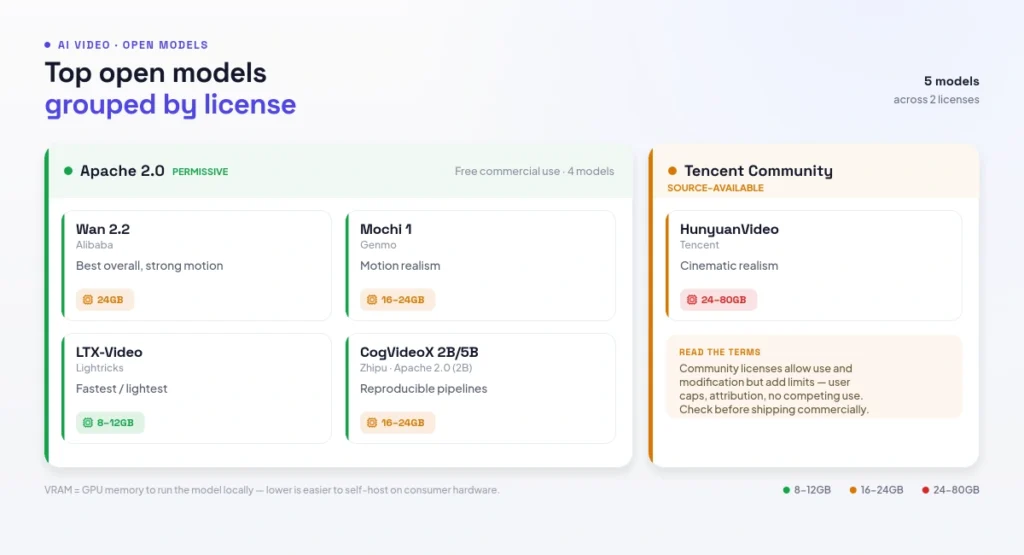Image resolution: width=1024 pixels, height=555 pixels.
Task: Click the chip icon in LTX-Video badge
Action: 88,422
